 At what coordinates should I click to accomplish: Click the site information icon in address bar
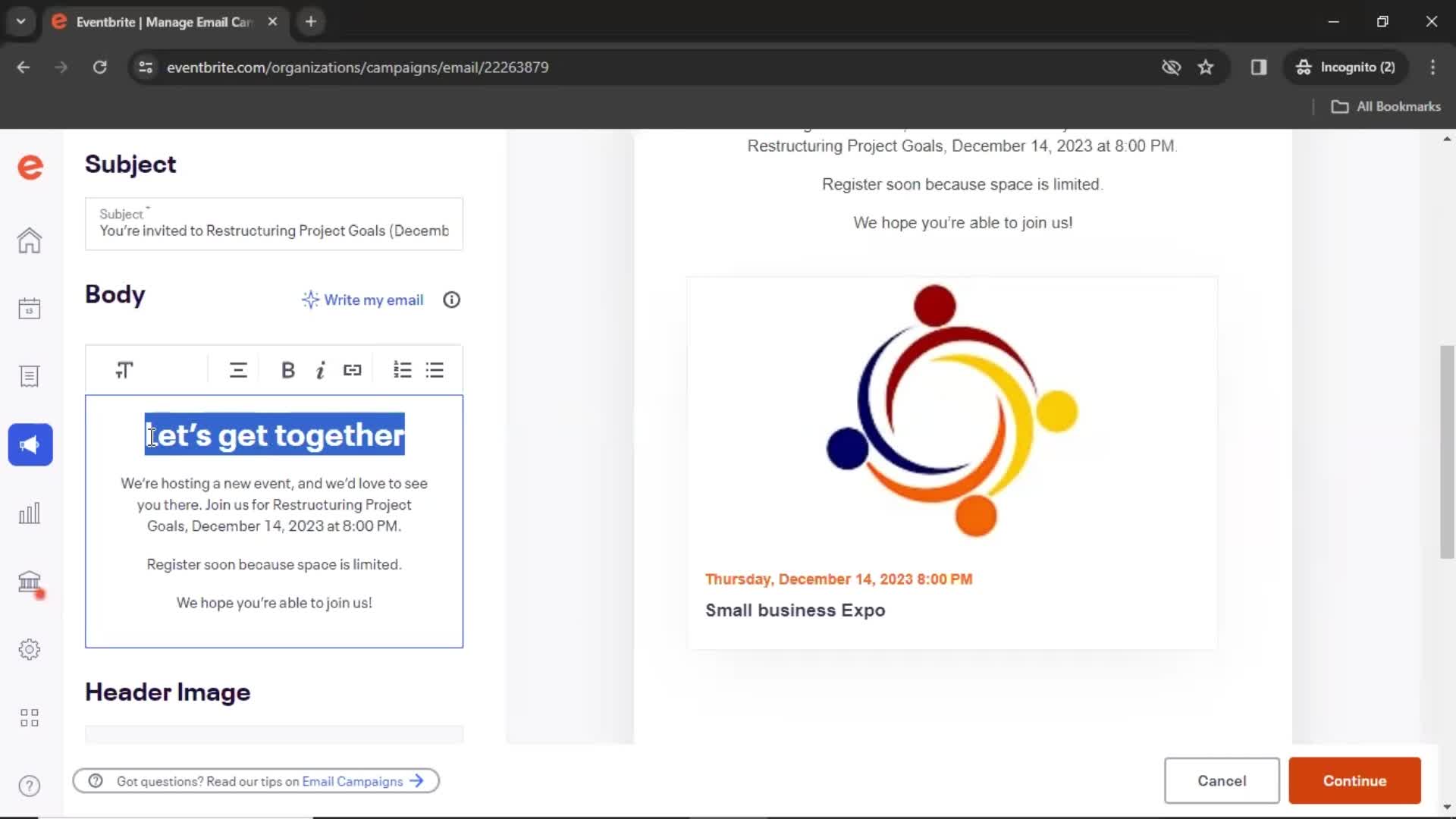point(146,67)
